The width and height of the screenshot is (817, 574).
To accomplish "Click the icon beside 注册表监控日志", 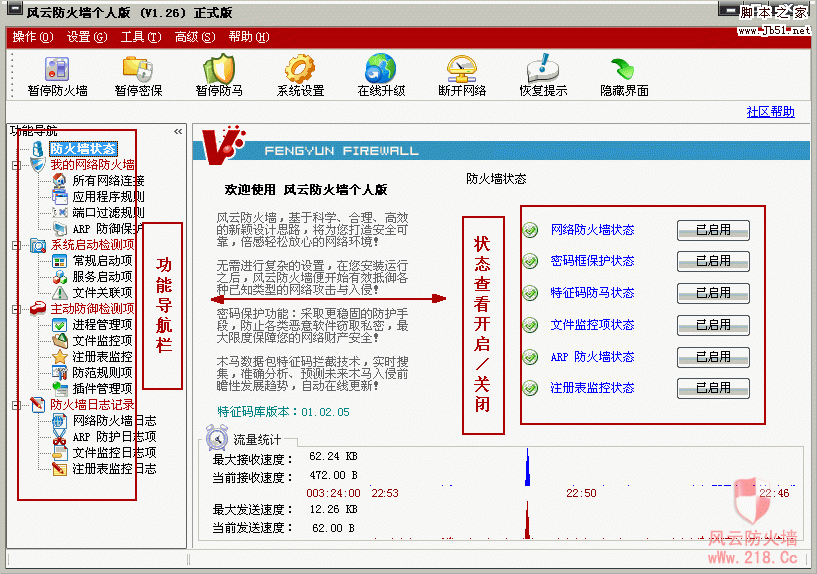I will 60,469.
